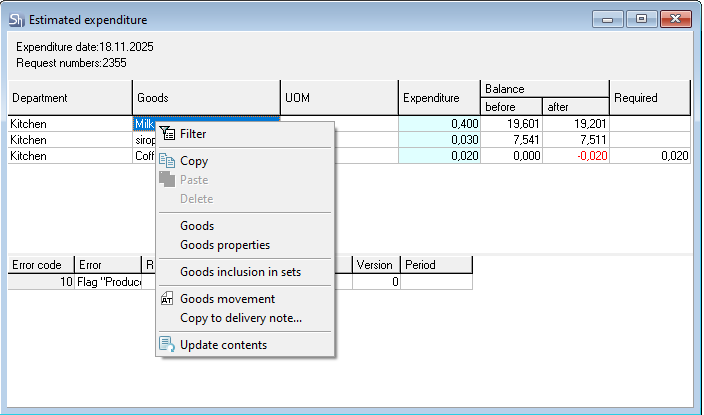
Task: Open Goods from the context menu
Action: [197, 226]
